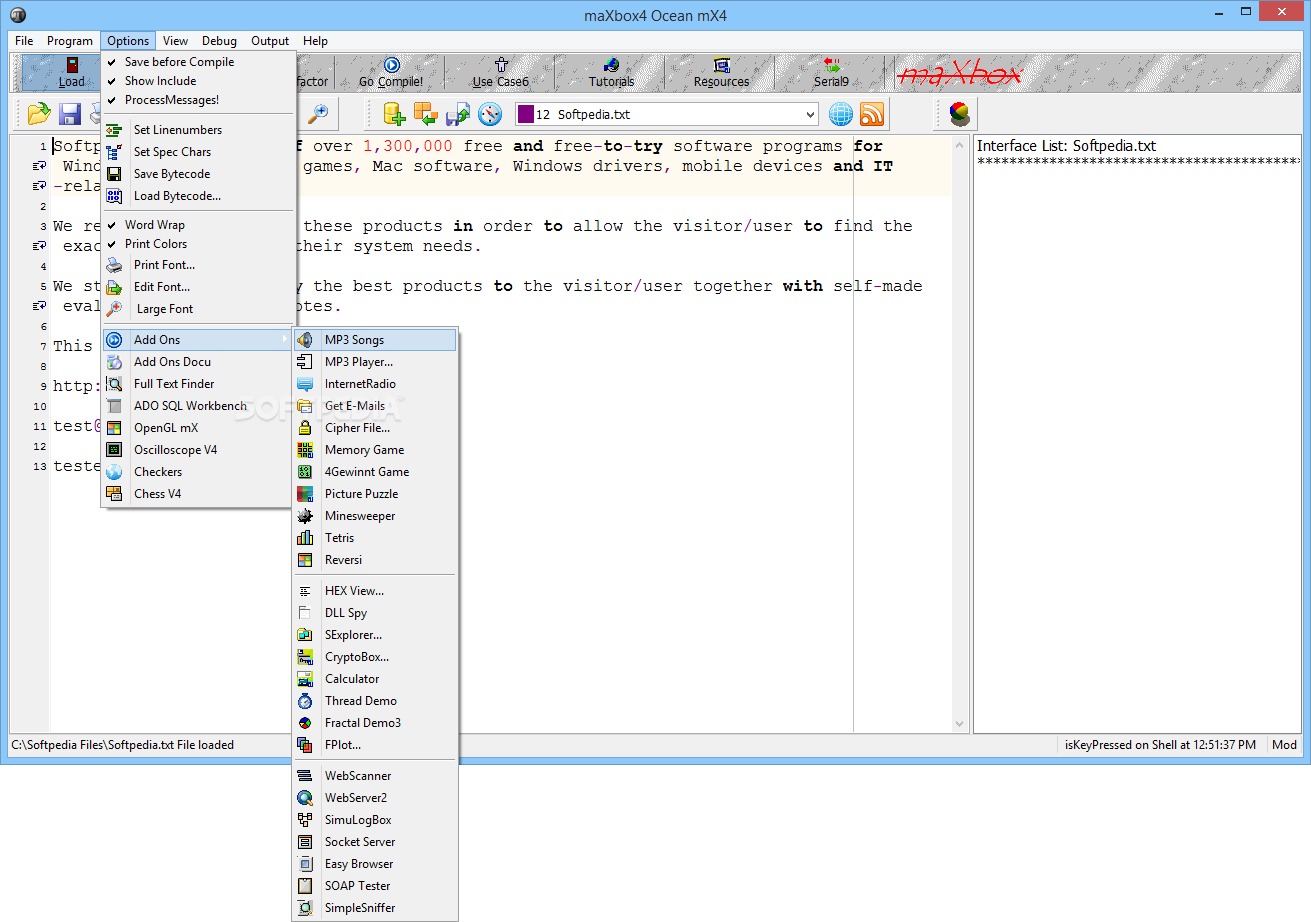This screenshot has height=922, width=1311.
Task: Launch Chess V4
Action: [198, 494]
